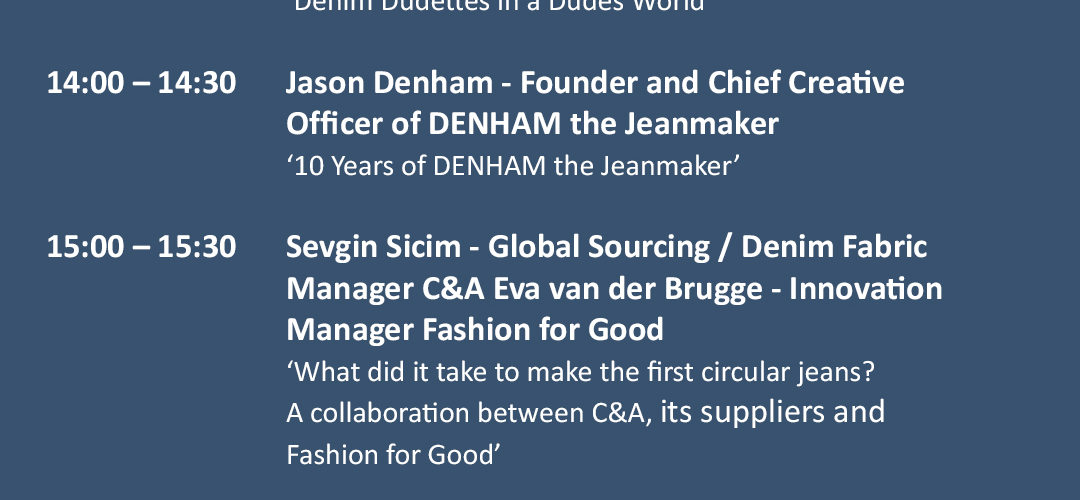
Task: Click the partially visible Denim Dudettes title
Action: pyautogui.click(x=500, y=6)
